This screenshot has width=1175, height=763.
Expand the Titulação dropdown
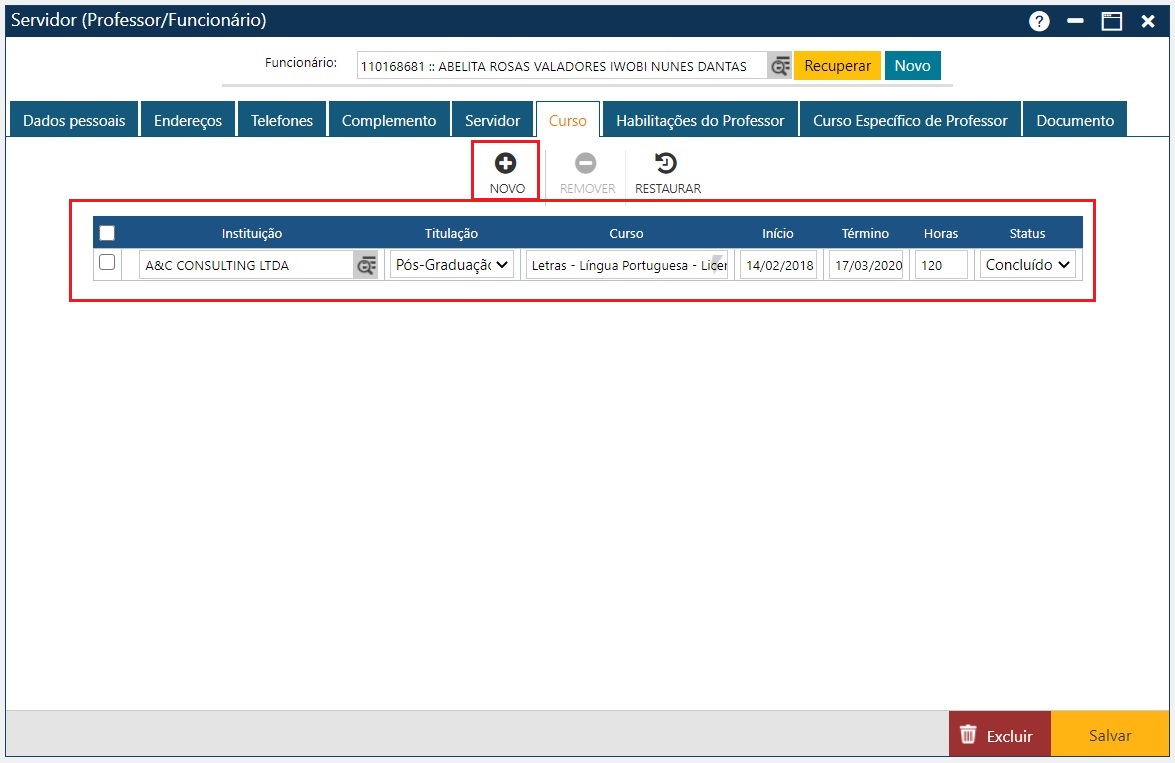point(452,265)
